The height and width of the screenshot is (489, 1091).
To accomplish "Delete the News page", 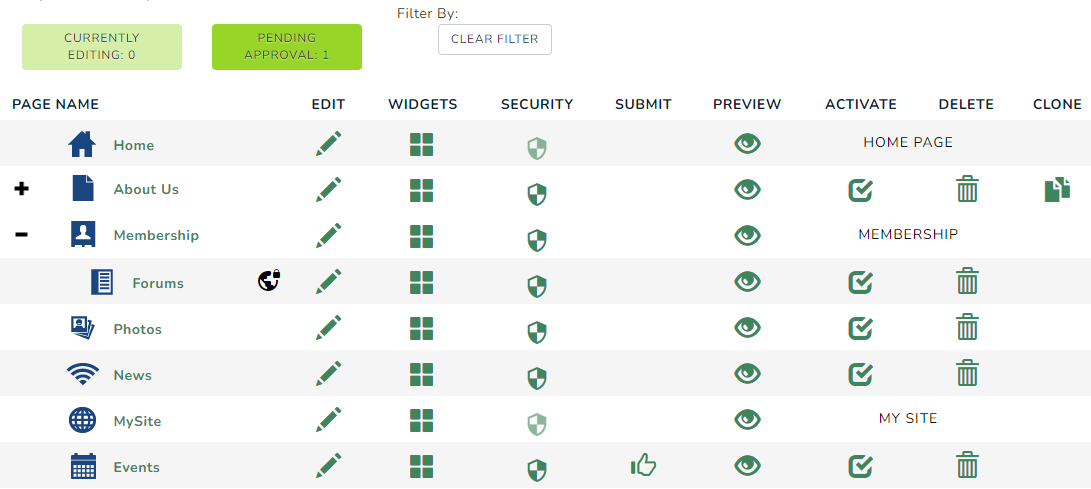I will 967,374.
